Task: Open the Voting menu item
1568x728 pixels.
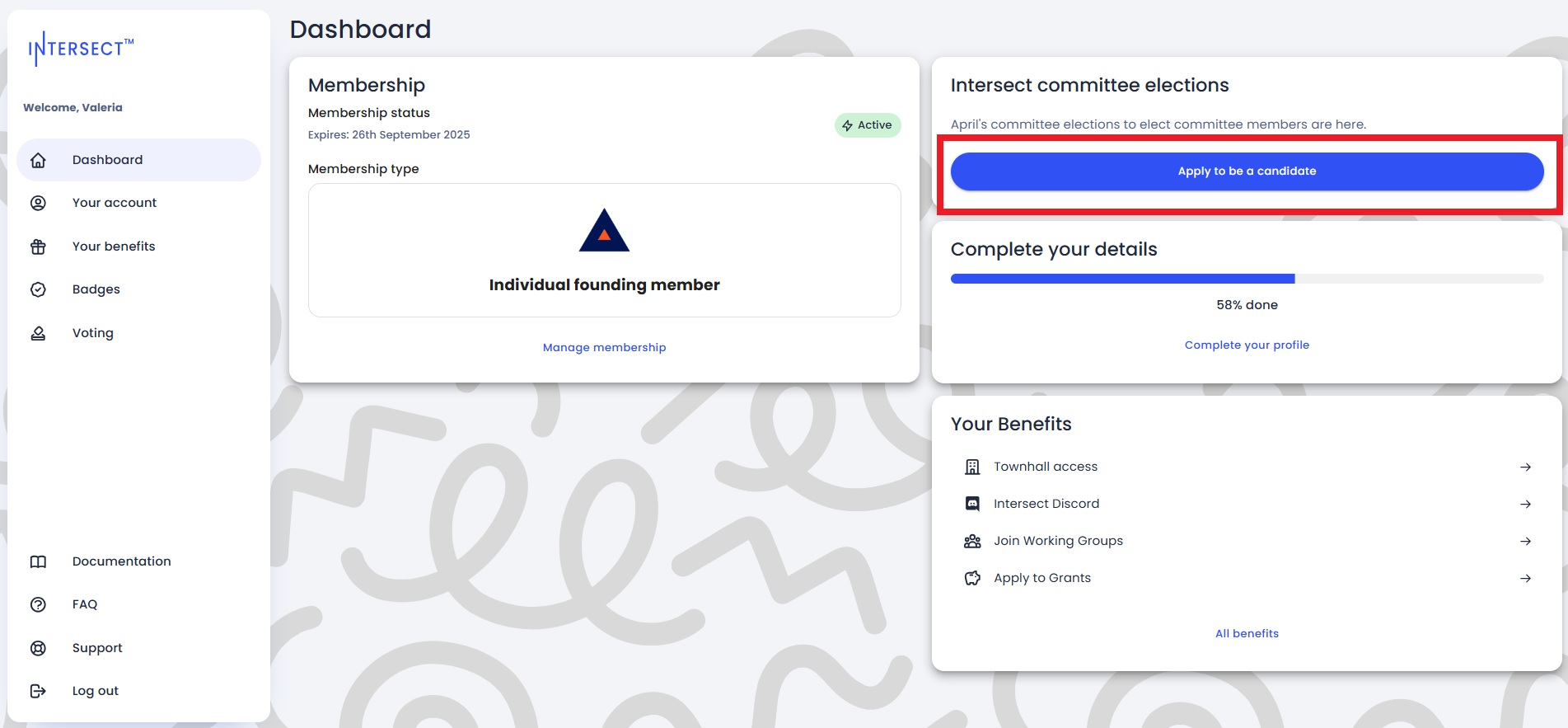Action: (93, 333)
